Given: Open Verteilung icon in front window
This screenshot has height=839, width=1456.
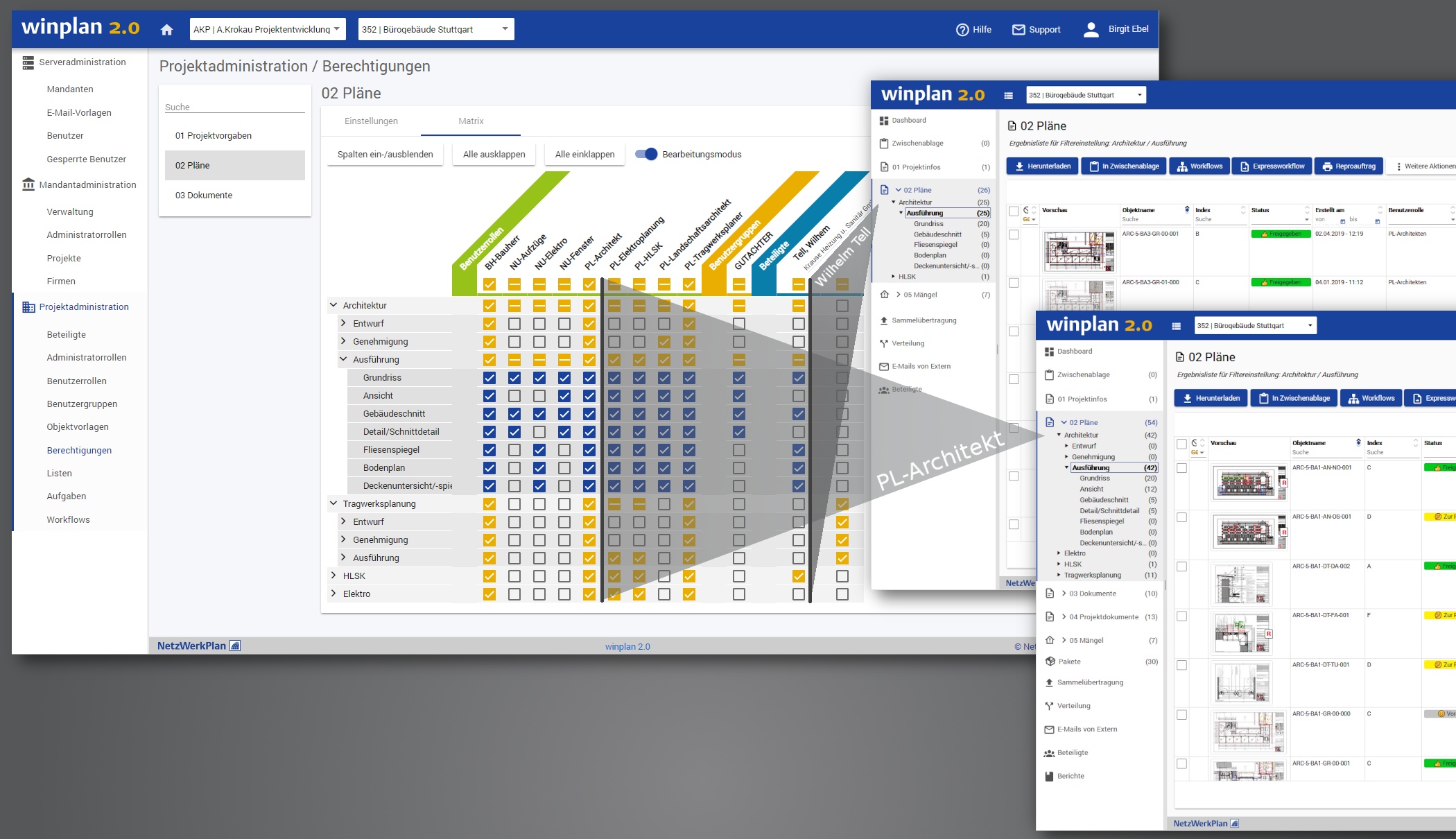Looking at the screenshot, I should pos(1049,706).
